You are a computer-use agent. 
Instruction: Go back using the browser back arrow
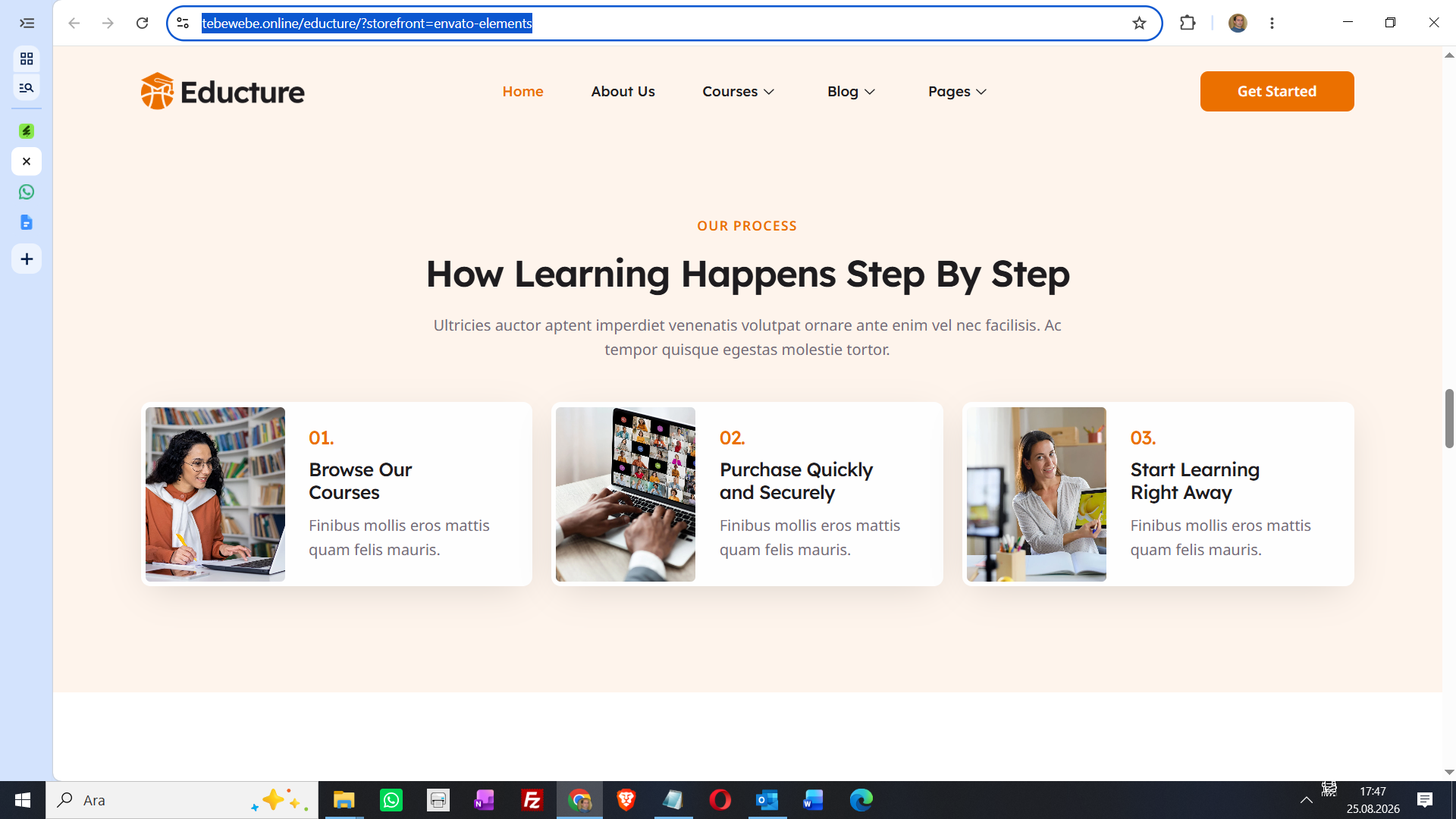(x=74, y=23)
